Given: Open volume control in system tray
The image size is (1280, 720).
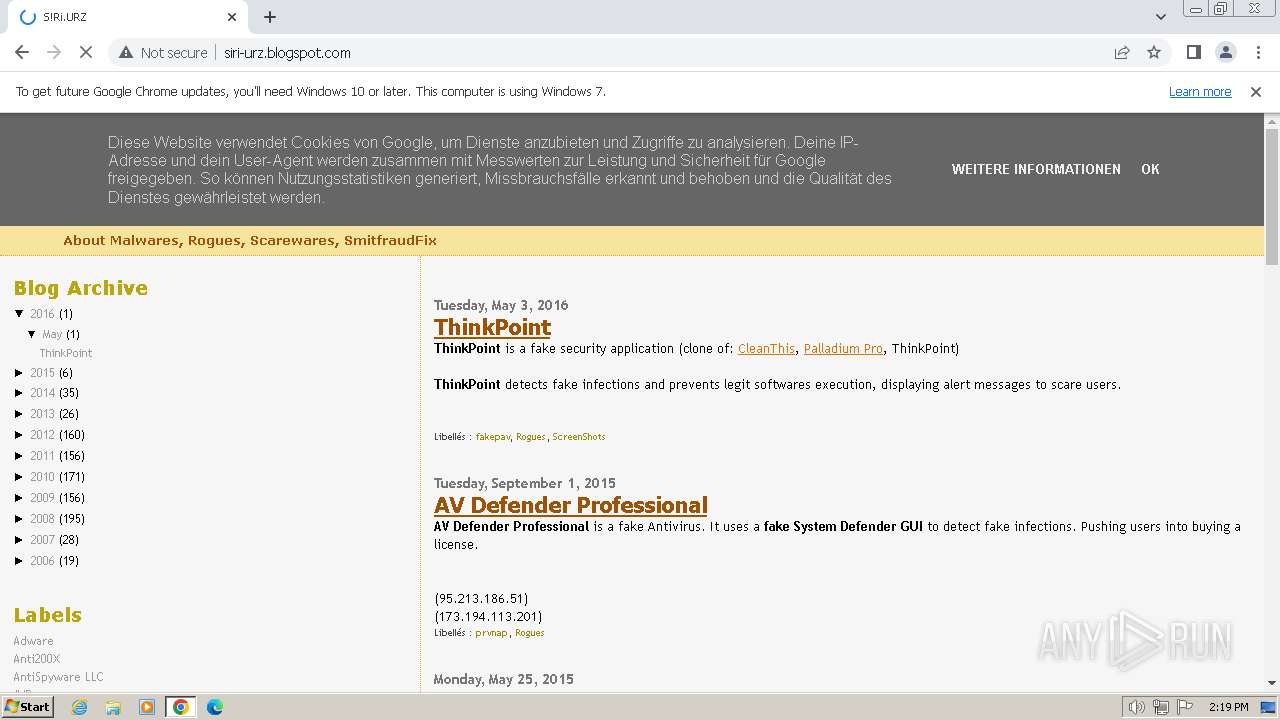Looking at the screenshot, I should tap(1136, 707).
